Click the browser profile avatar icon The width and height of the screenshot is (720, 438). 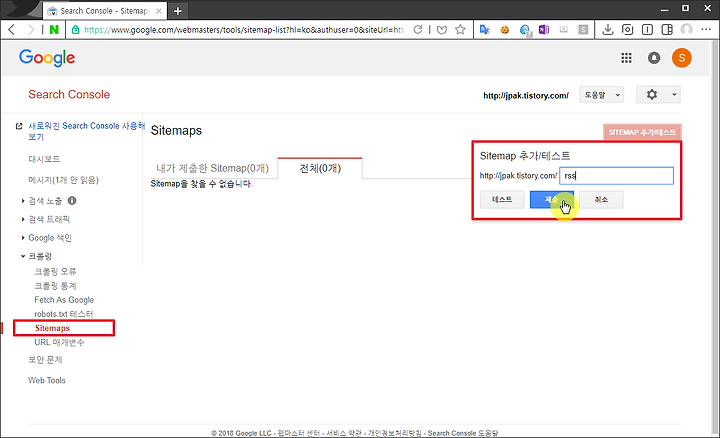(686, 30)
